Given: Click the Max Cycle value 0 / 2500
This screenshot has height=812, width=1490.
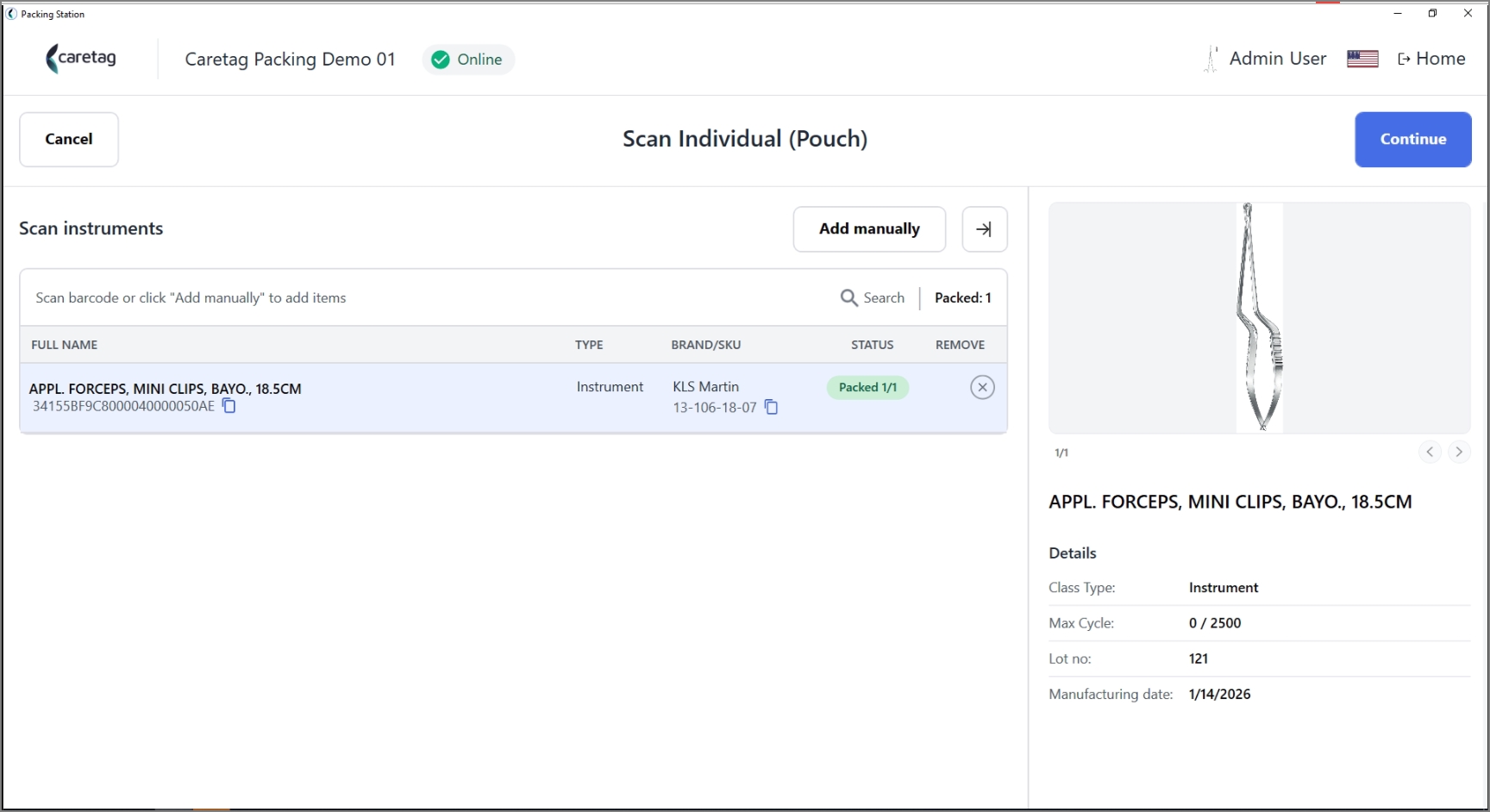Looking at the screenshot, I should [1215, 623].
